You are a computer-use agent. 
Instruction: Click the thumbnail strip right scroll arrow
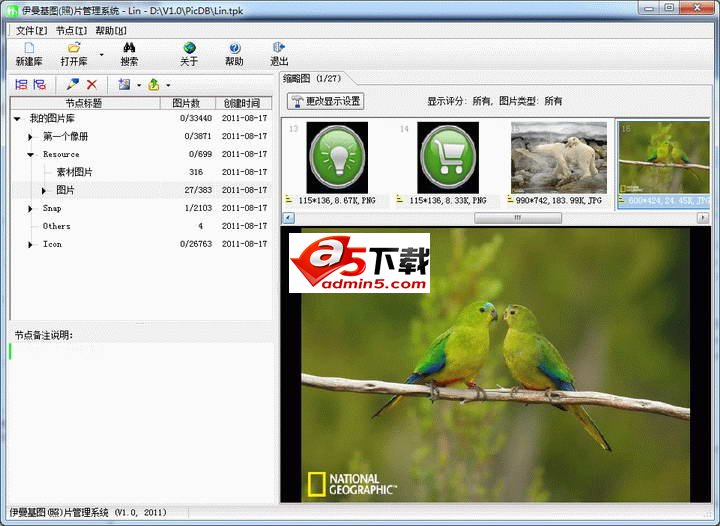tap(703, 218)
